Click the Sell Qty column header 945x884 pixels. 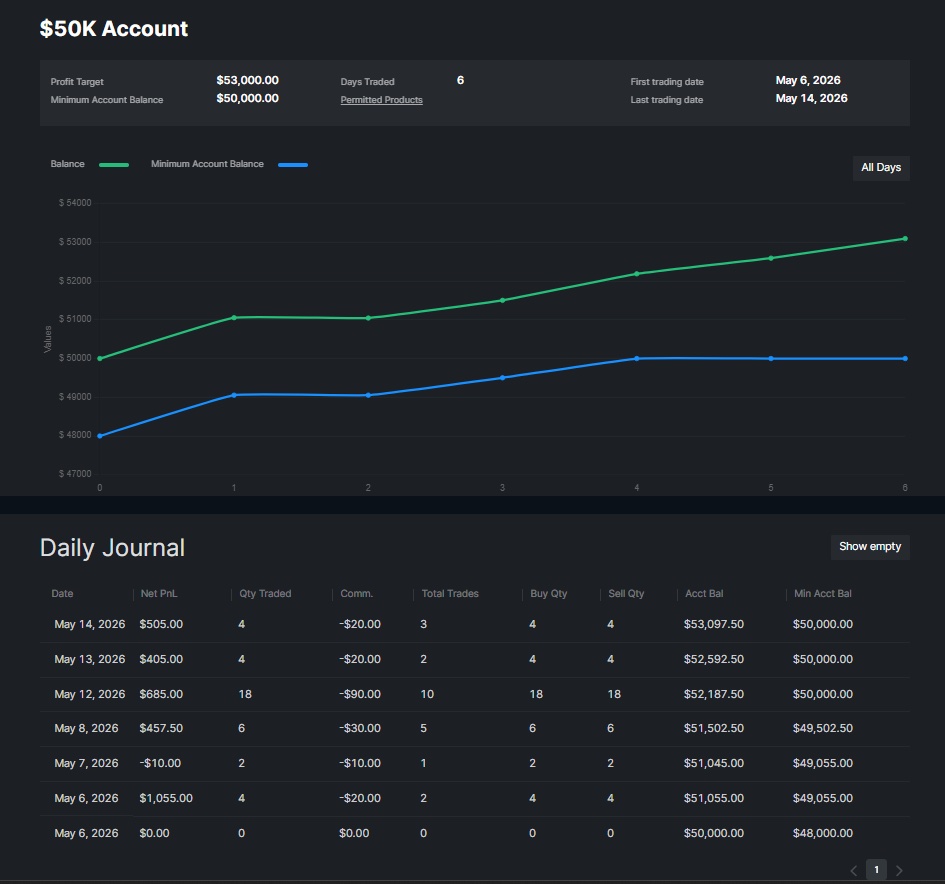pyautogui.click(x=626, y=594)
